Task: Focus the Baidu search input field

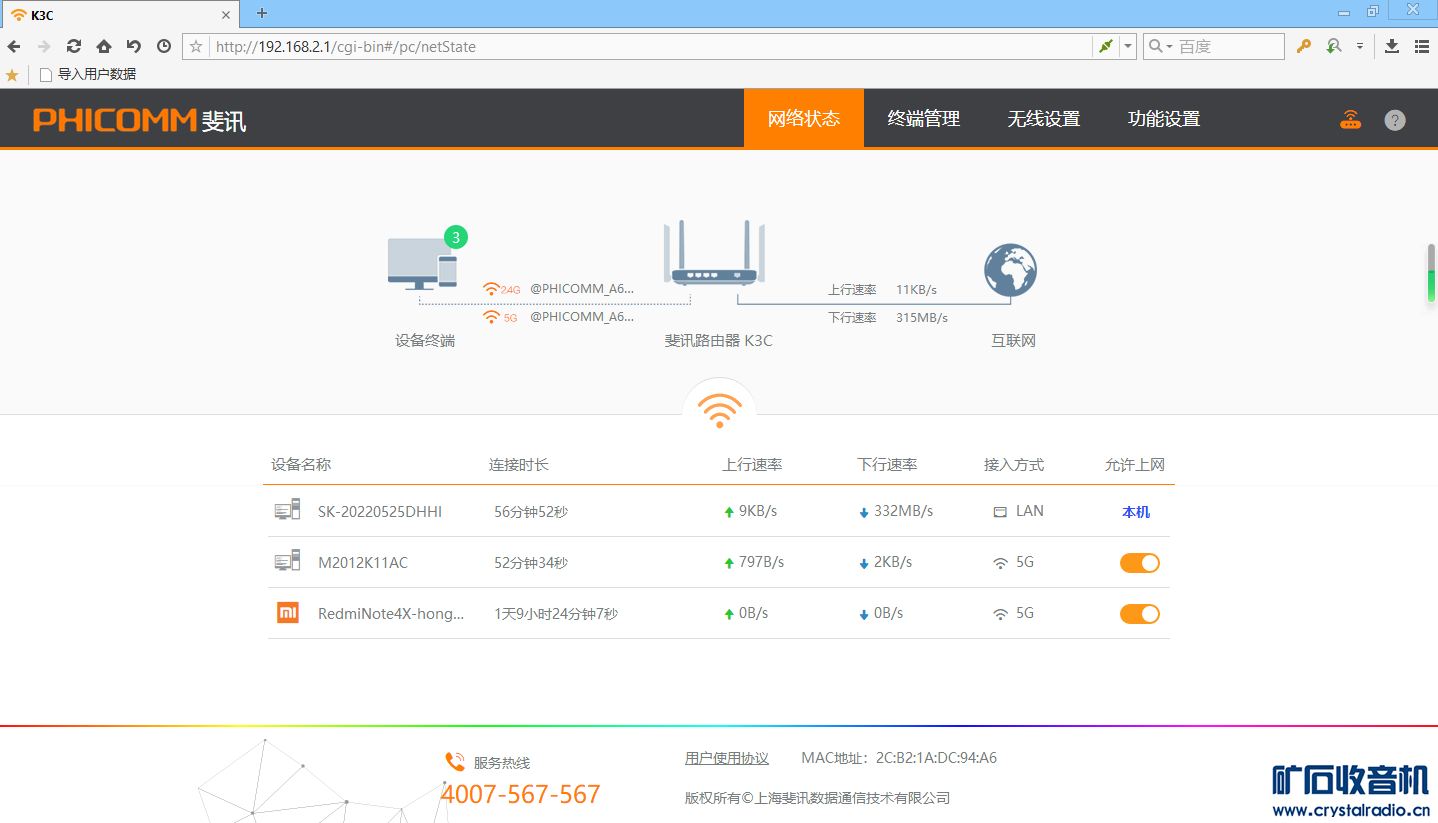Action: click(x=1230, y=46)
